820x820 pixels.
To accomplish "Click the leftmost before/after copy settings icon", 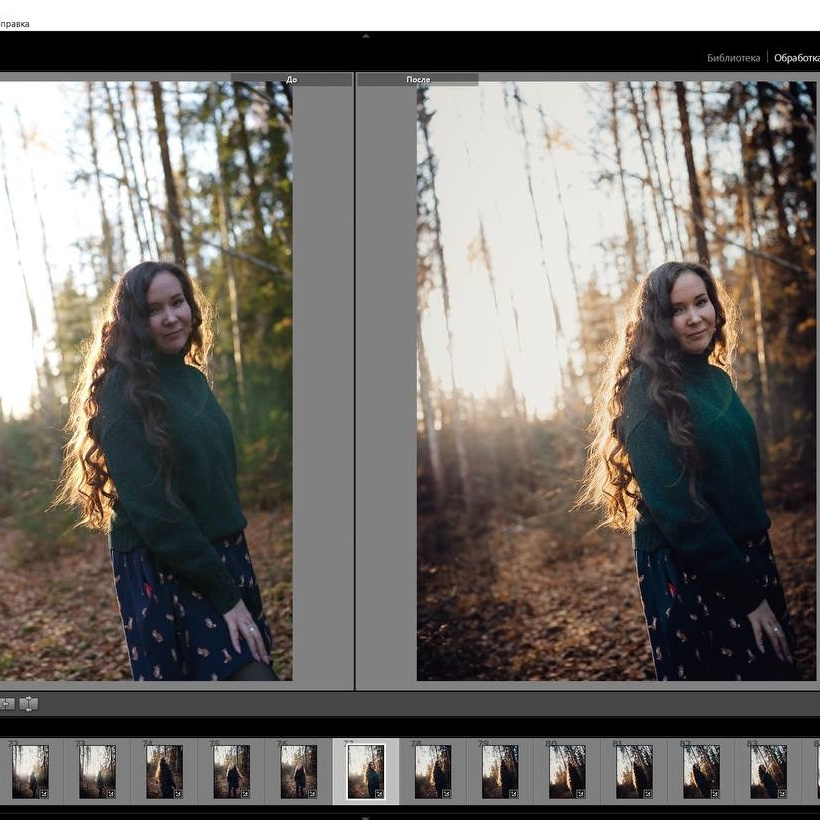I will pyautogui.click(x=6, y=704).
